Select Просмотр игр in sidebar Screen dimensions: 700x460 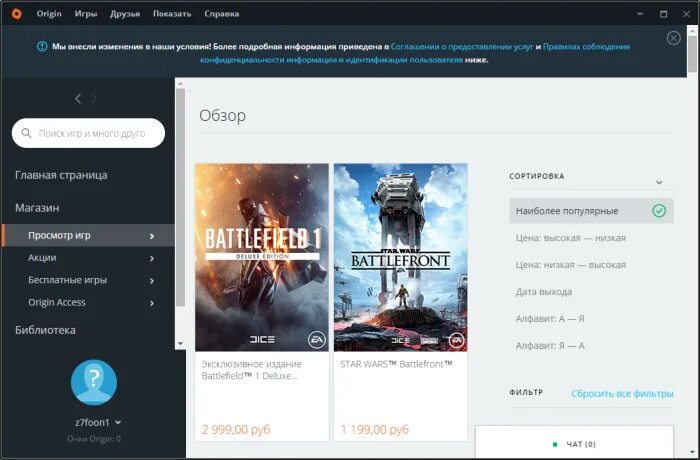pos(88,235)
